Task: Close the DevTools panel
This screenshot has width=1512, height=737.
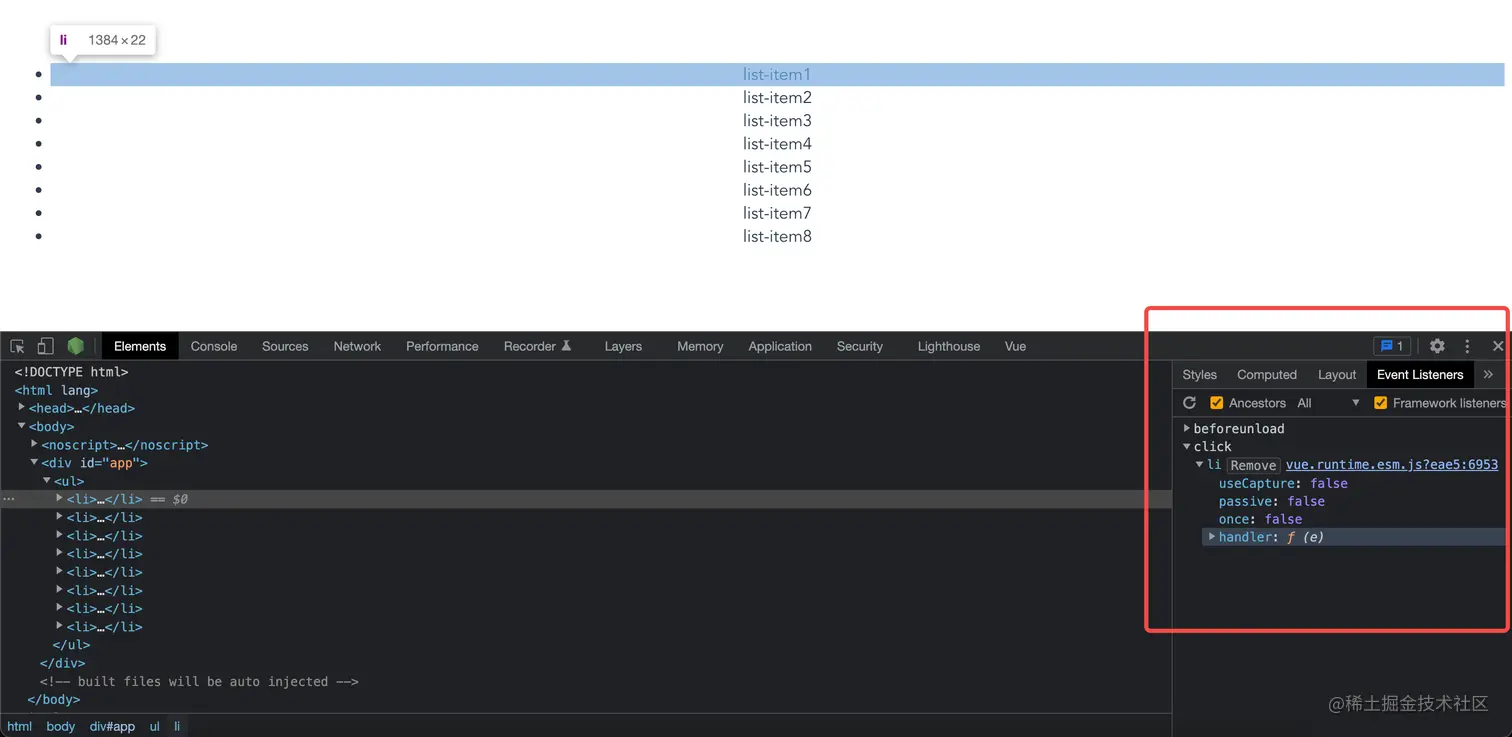Action: [1498, 346]
